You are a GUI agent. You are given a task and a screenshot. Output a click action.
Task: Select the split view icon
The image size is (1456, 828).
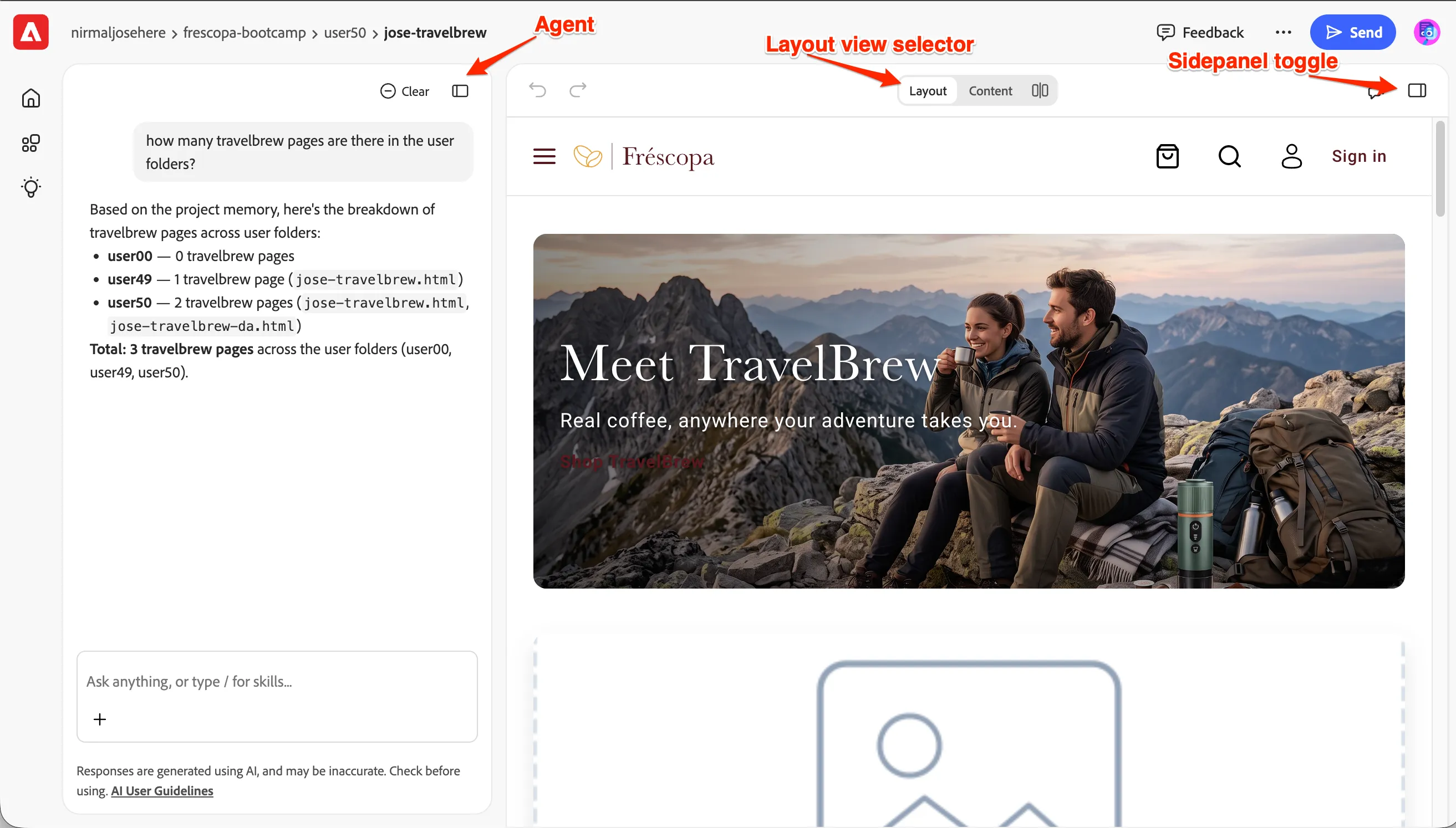point(1040,90)
